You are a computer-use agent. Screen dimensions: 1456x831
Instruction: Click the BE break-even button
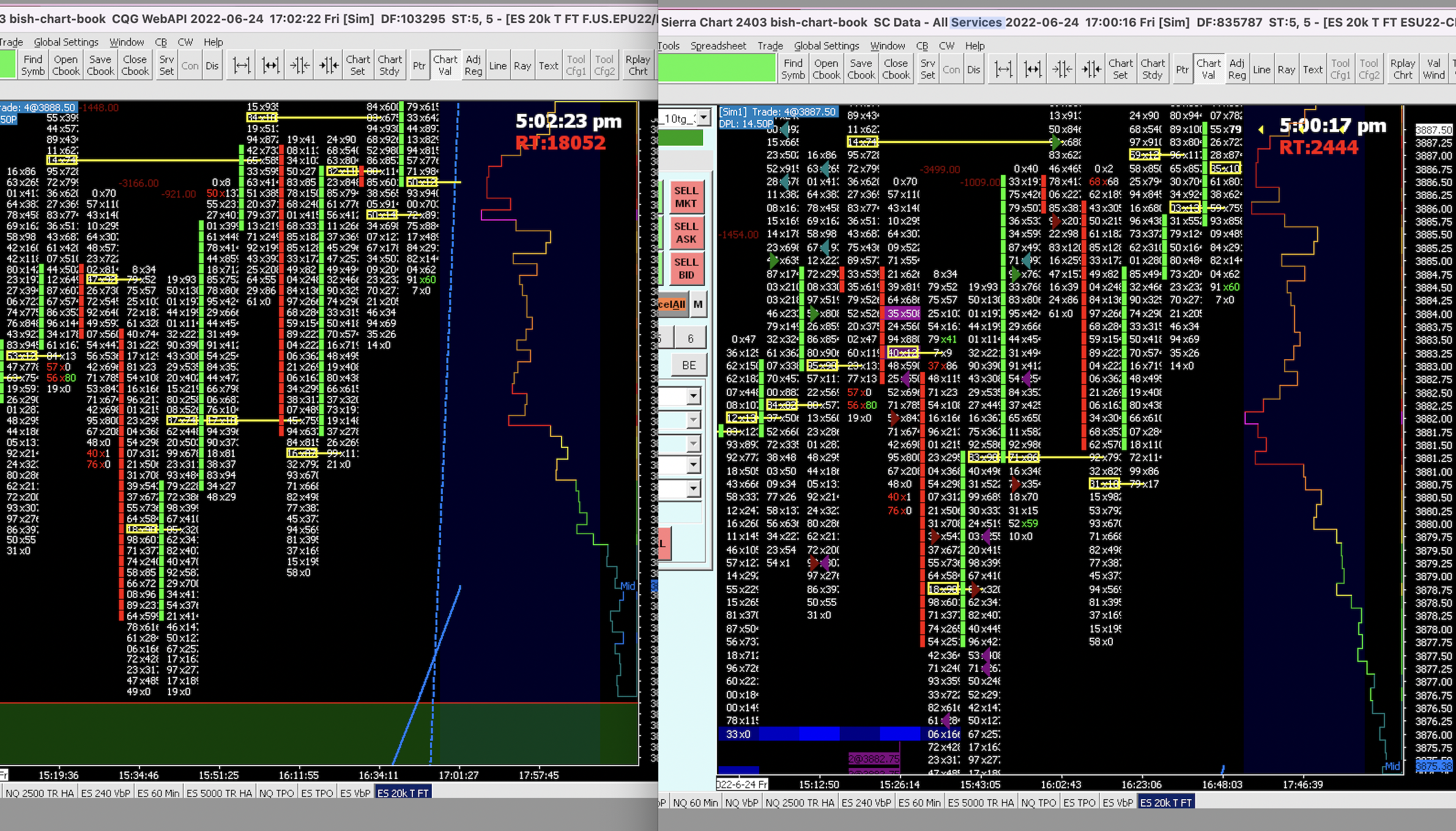689,365
